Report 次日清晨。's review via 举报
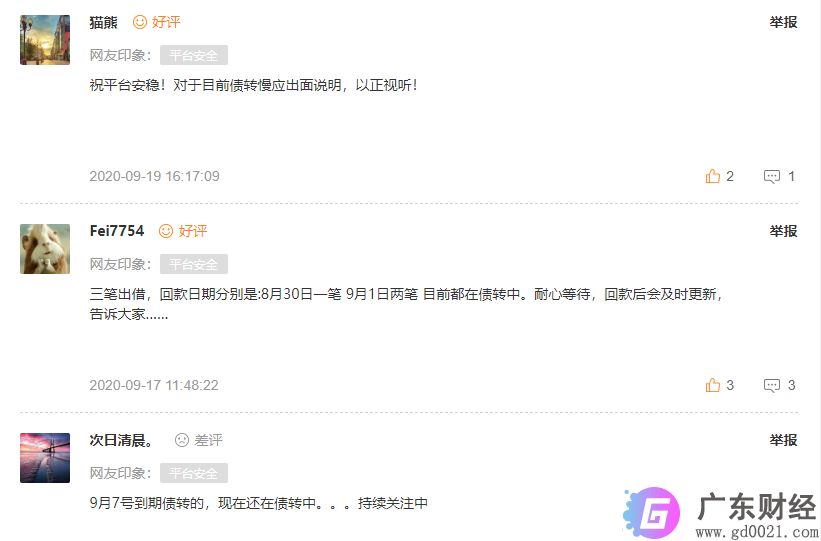The width and height of the screenshot is (821, 541). (x=783, y=440)
